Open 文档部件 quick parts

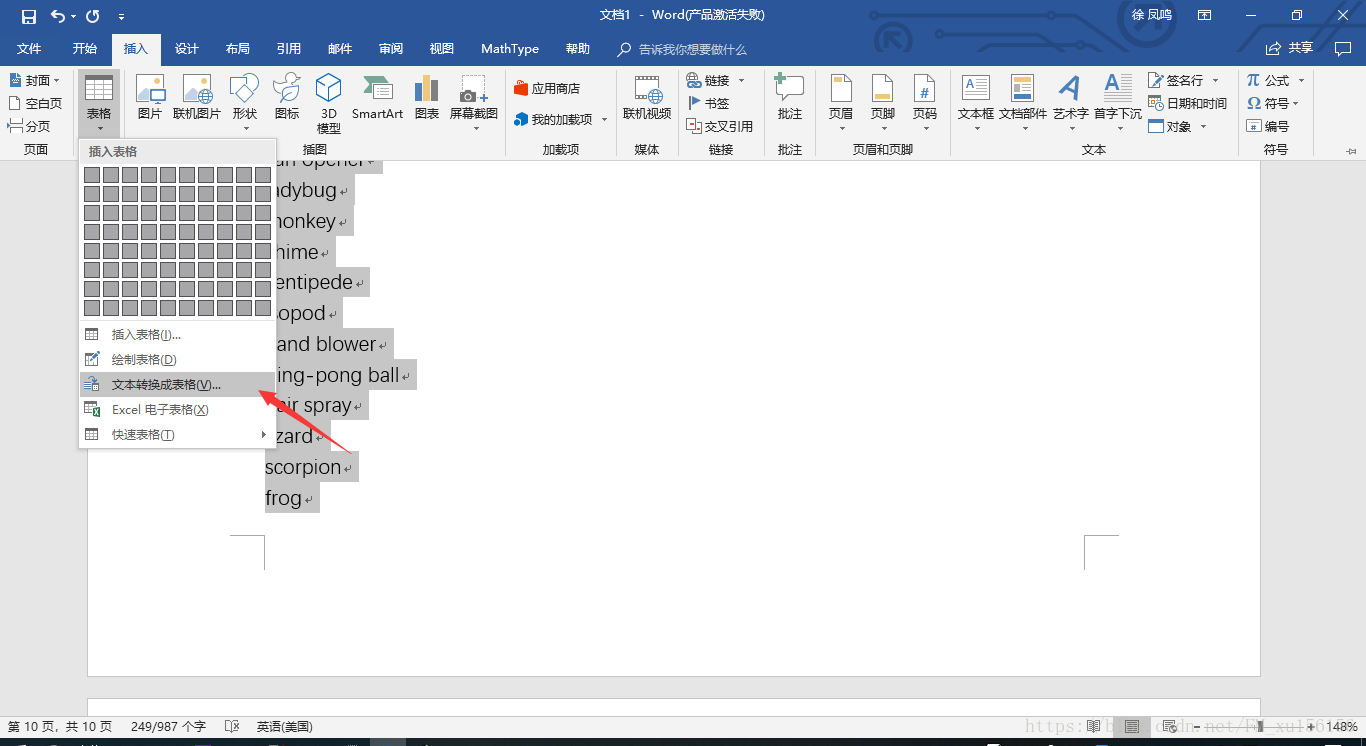click(1023, 103)
